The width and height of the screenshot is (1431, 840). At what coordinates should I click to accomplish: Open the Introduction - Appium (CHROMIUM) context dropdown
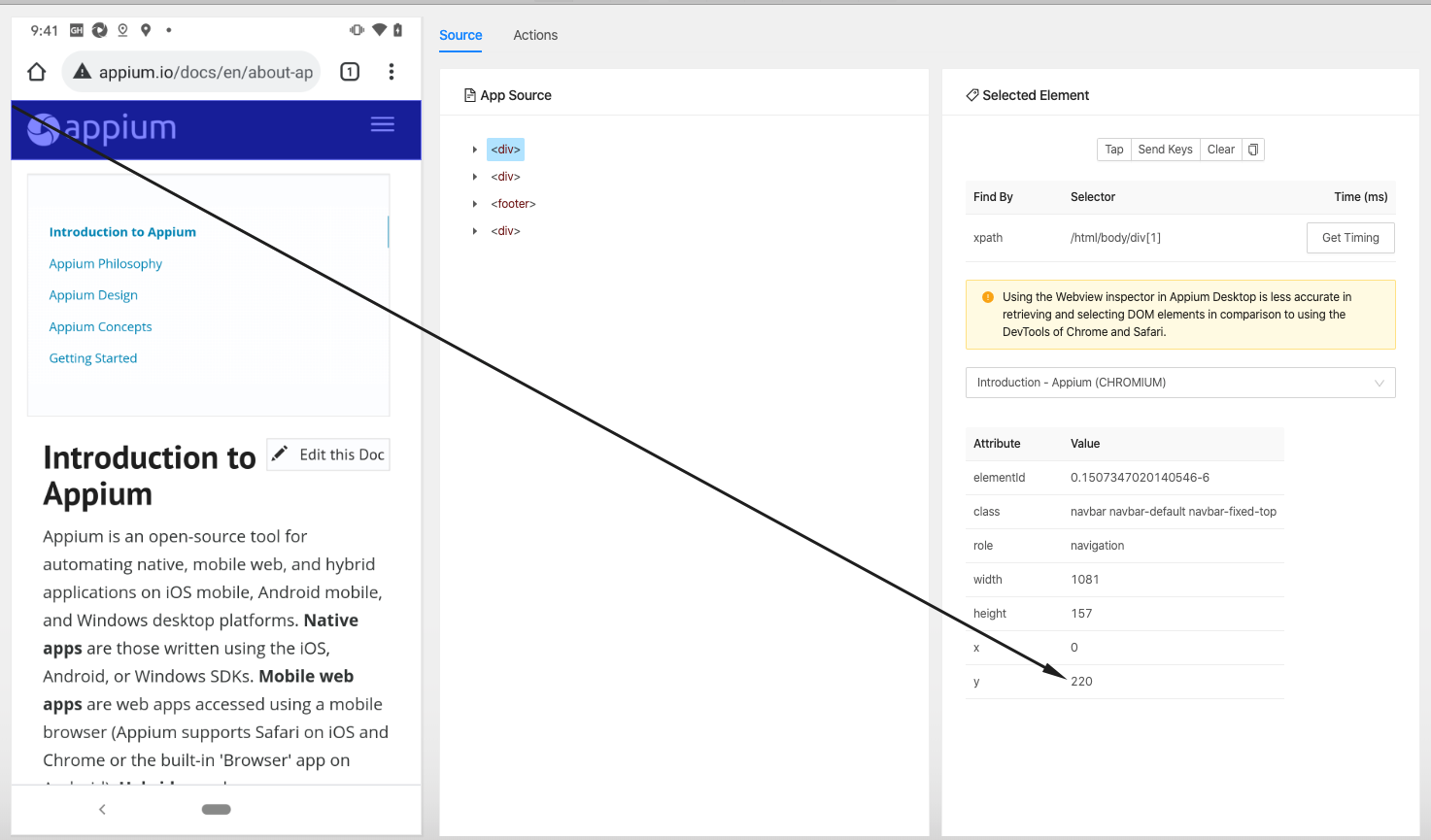point(1179,382)
